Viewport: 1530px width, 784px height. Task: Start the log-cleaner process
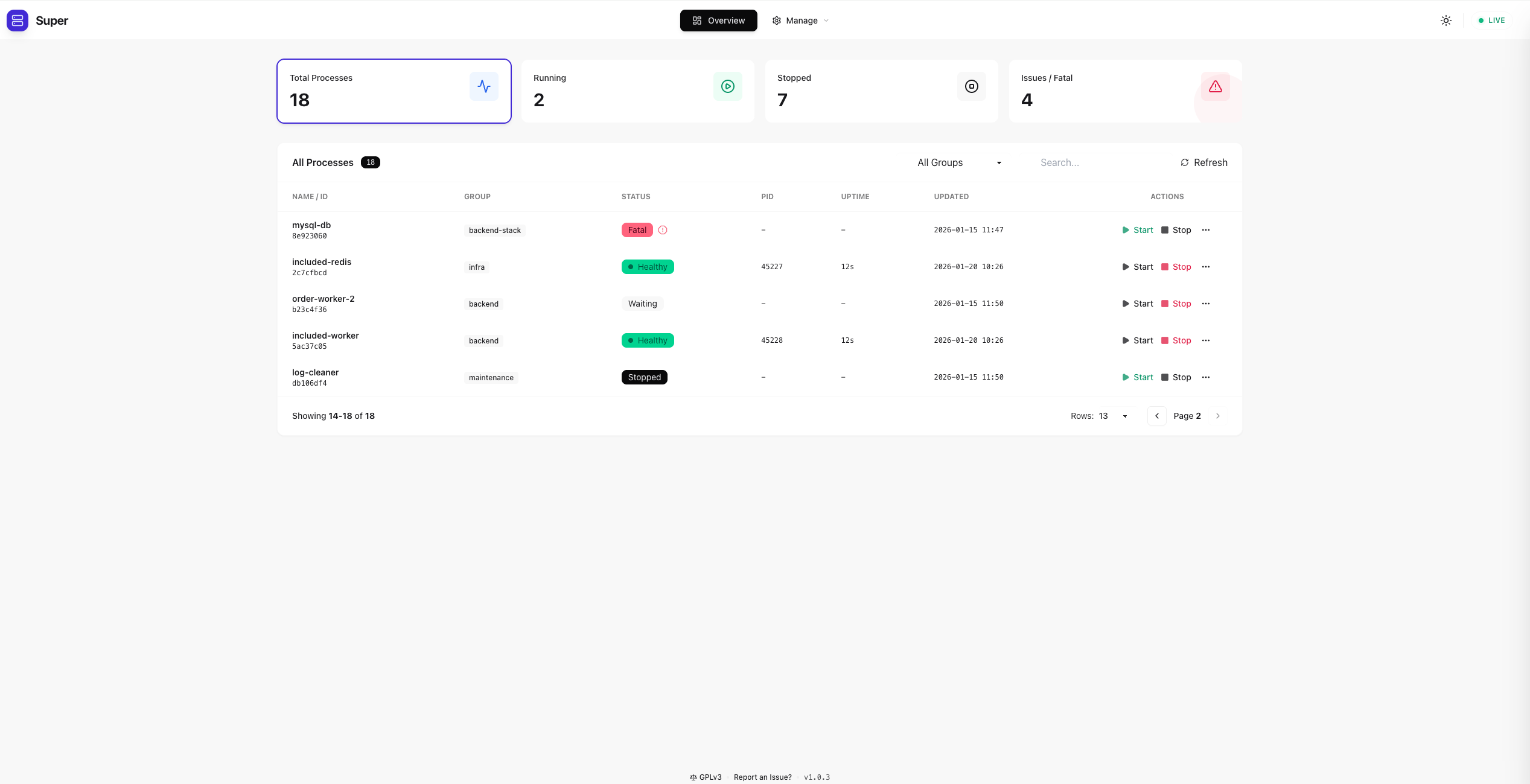(x=1138, y=377)
